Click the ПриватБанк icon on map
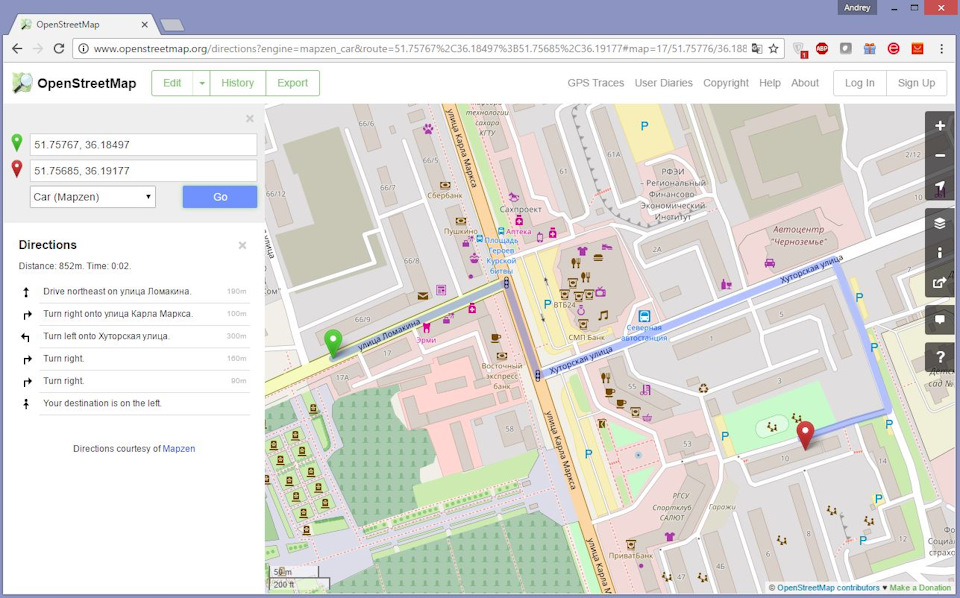The image size is (960, 598). 631,544
